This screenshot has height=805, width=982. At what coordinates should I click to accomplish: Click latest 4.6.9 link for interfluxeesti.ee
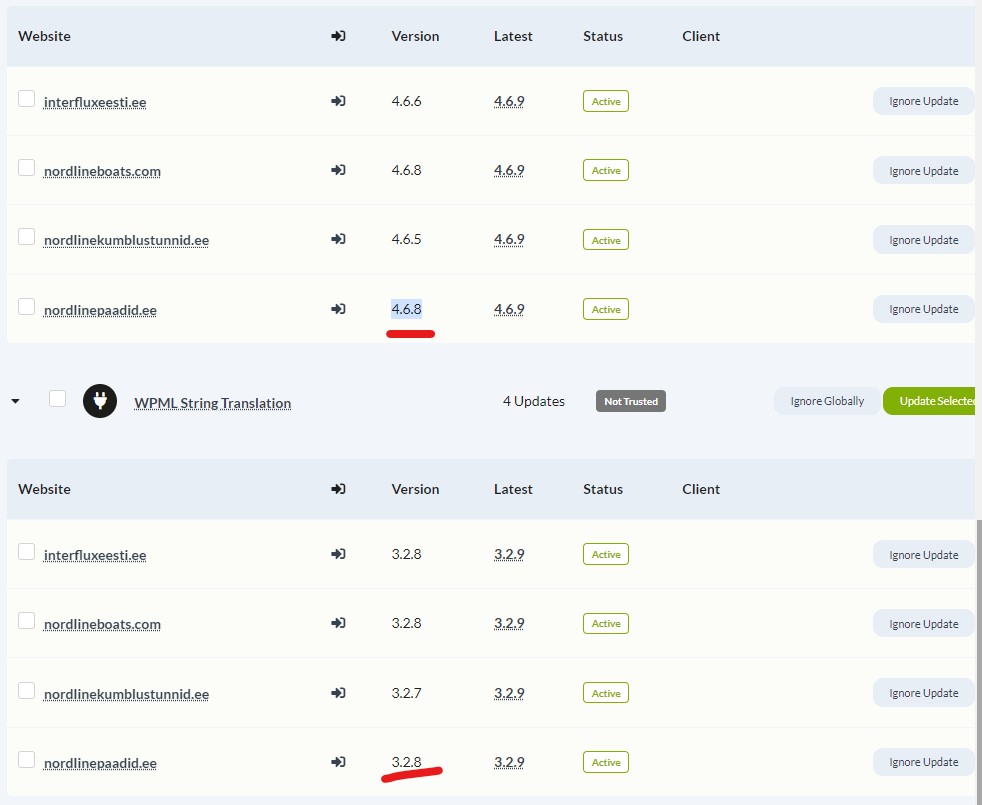point(509,101)
